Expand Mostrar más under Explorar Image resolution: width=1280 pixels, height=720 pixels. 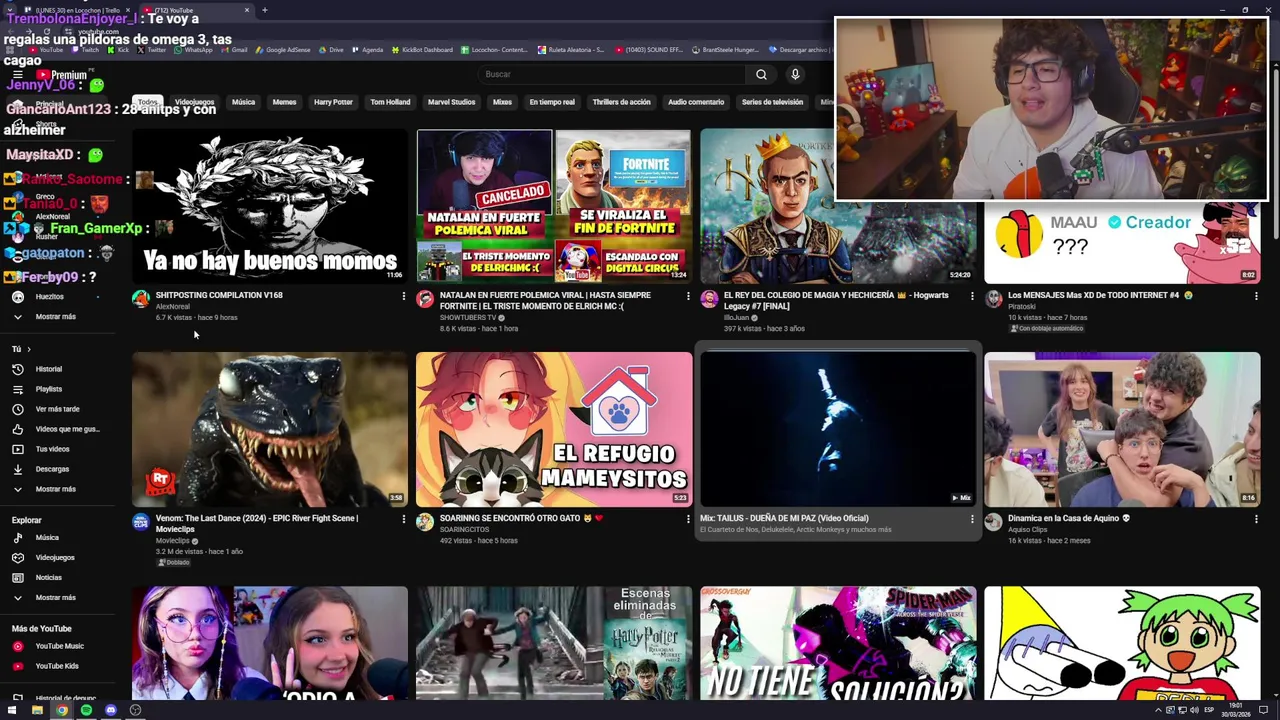coord(55,597)
